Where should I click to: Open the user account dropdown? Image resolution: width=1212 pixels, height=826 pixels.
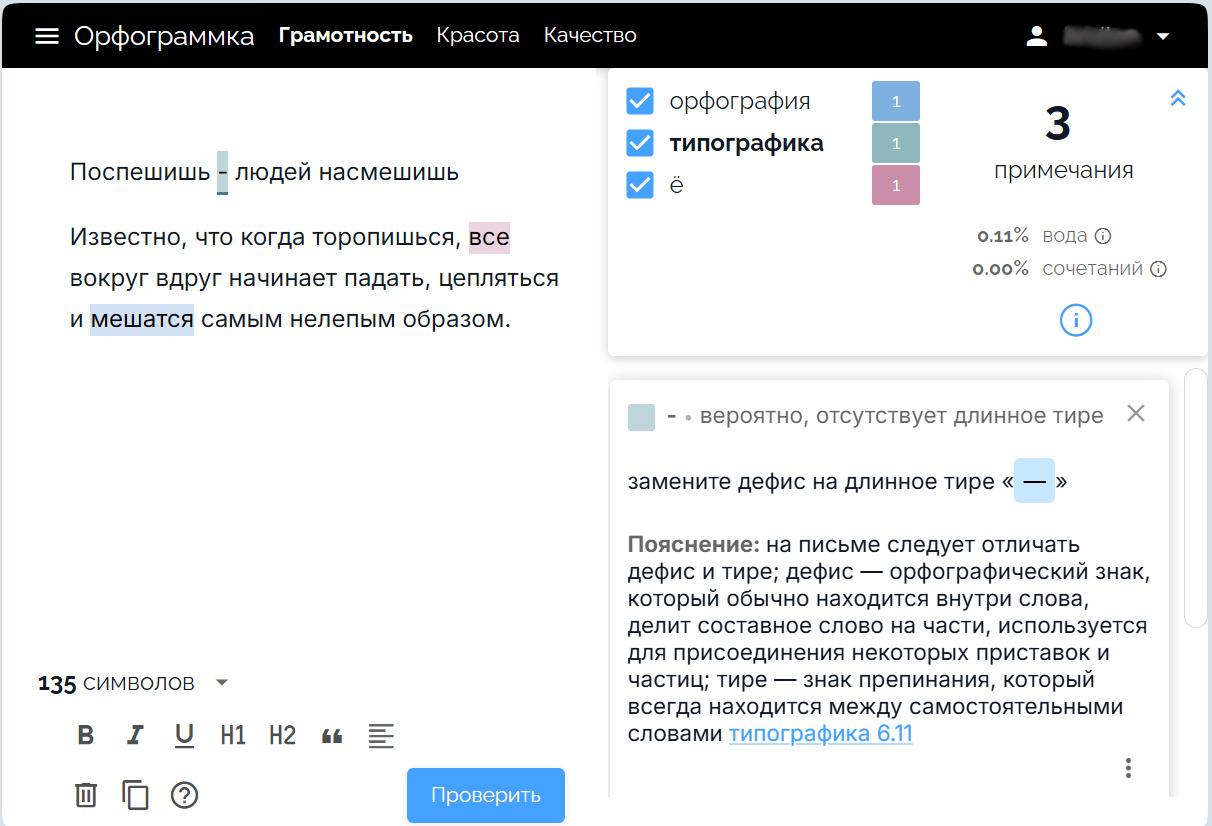click(x=1163, y=35)
